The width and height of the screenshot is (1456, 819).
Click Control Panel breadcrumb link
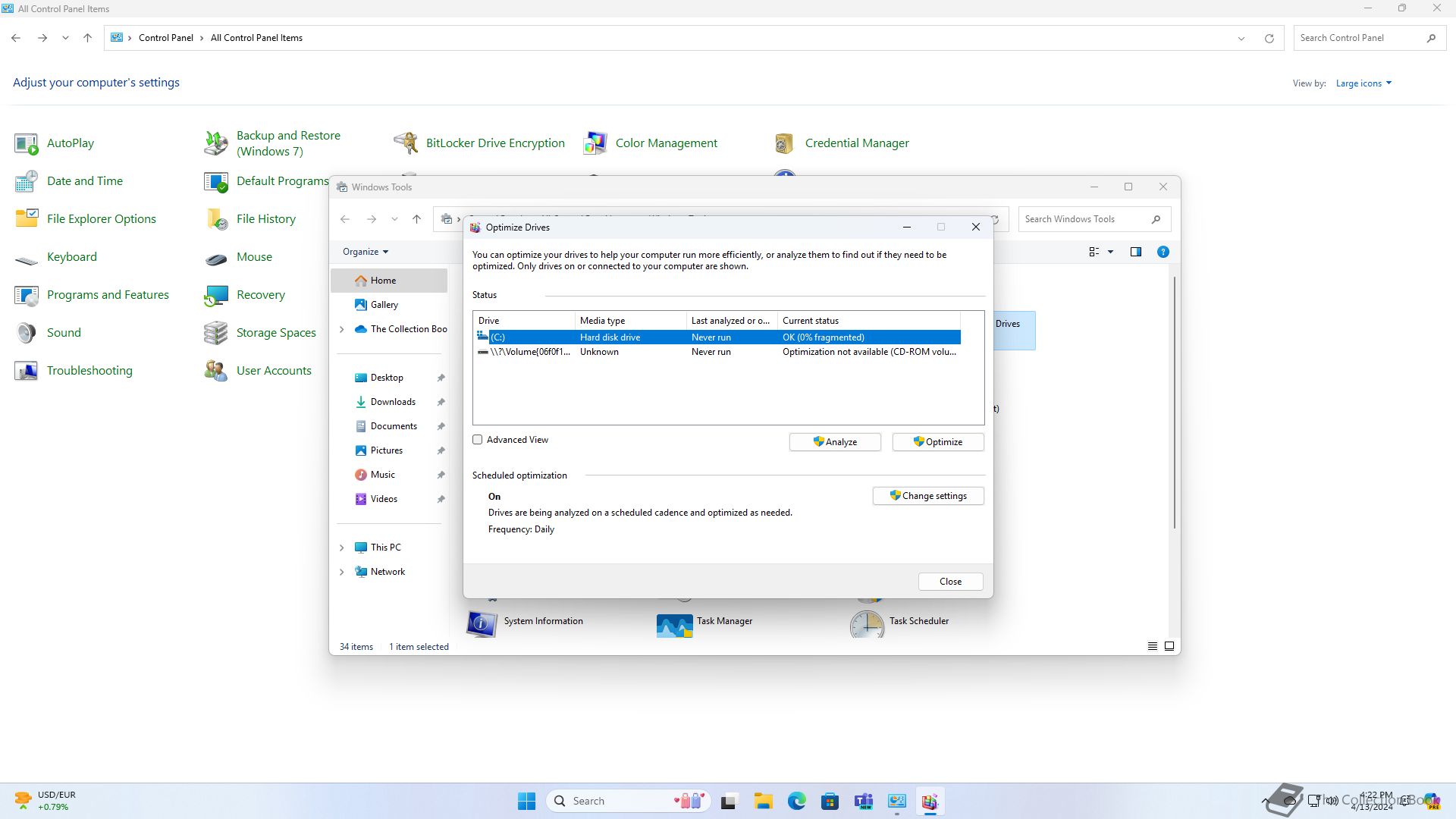166,38
